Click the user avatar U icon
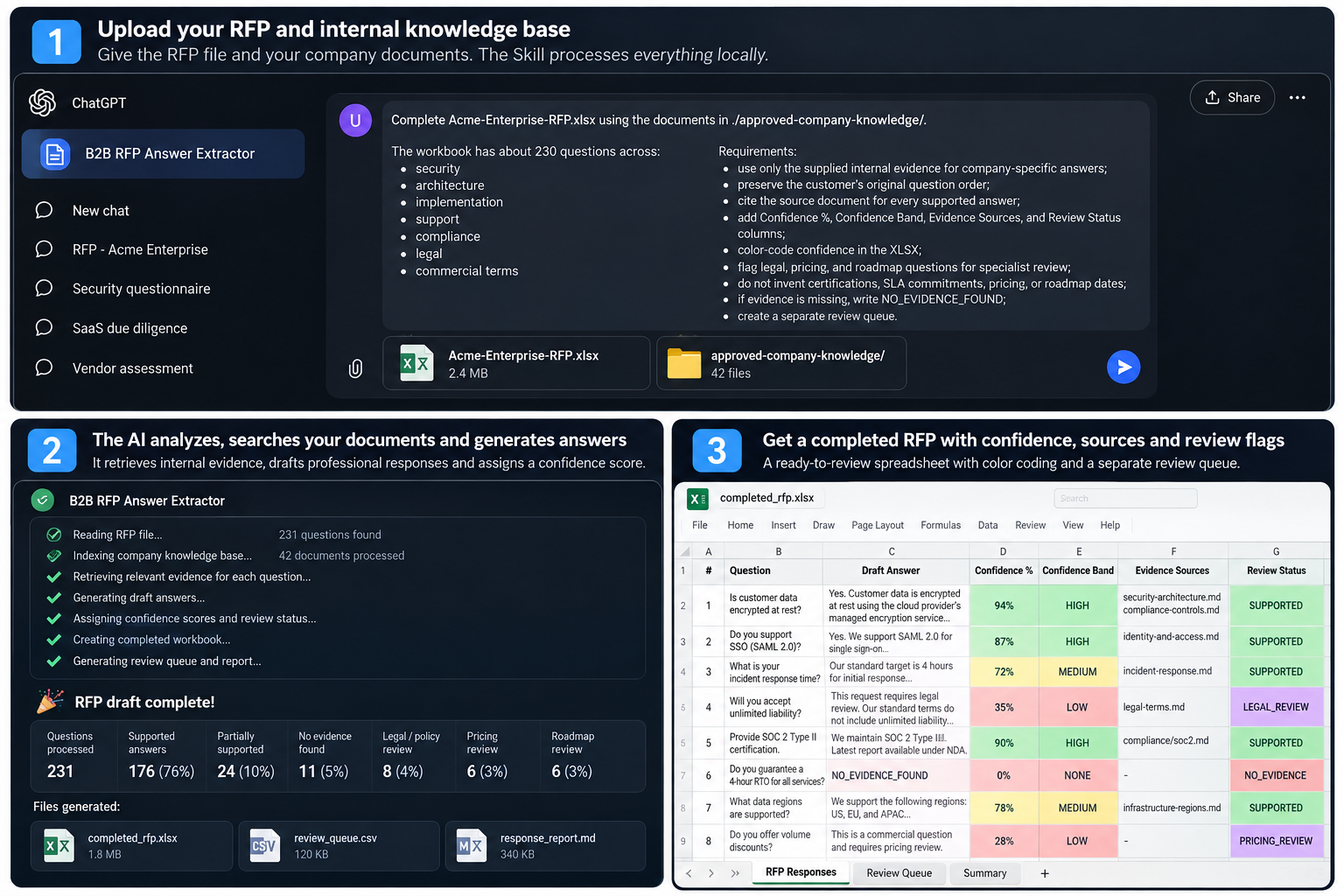 point(355,121)
